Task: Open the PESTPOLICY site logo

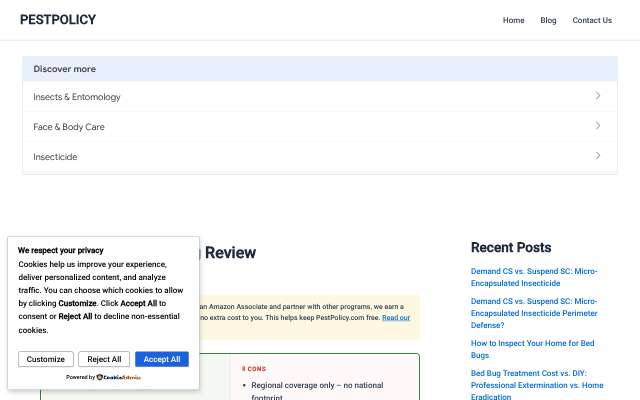Action: click(x=58, y=20)
